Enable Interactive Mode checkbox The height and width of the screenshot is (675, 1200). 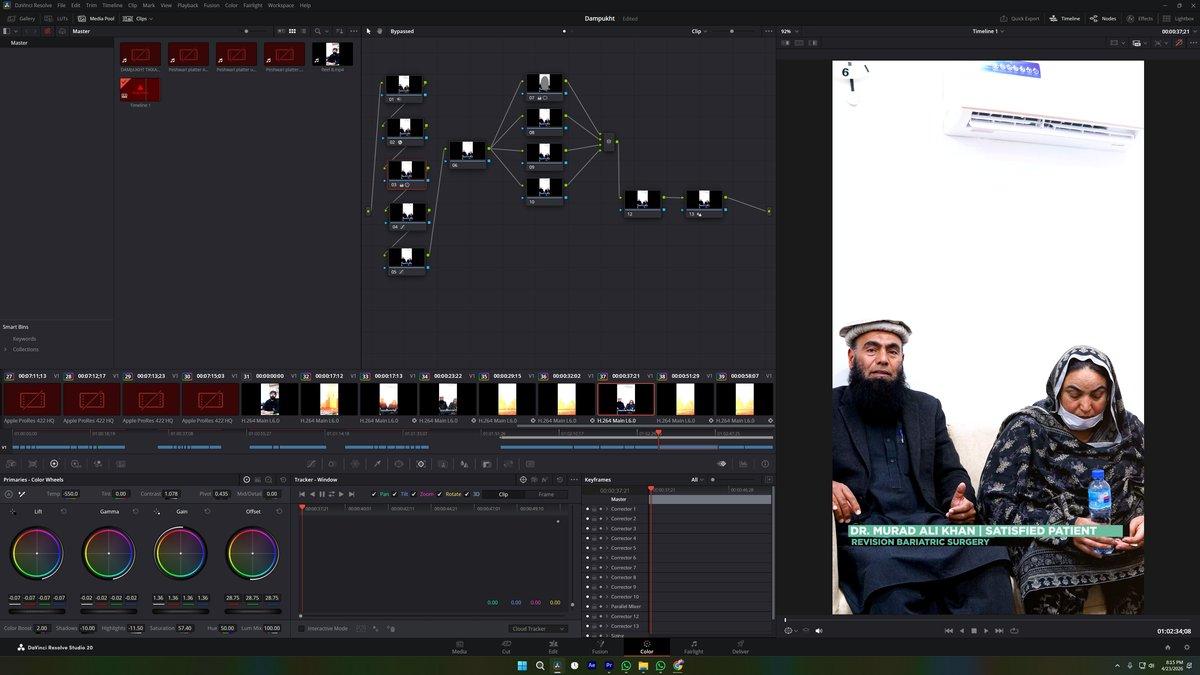click(x=302, y=628)
